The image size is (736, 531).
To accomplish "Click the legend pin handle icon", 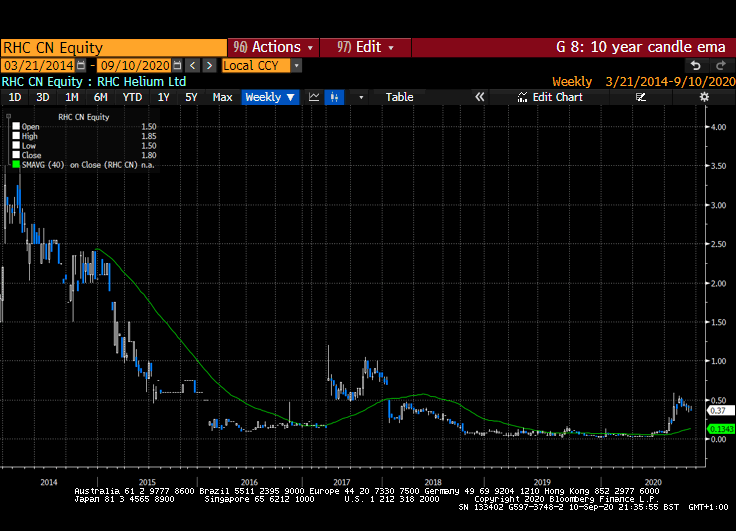I will tap(8, 116).
